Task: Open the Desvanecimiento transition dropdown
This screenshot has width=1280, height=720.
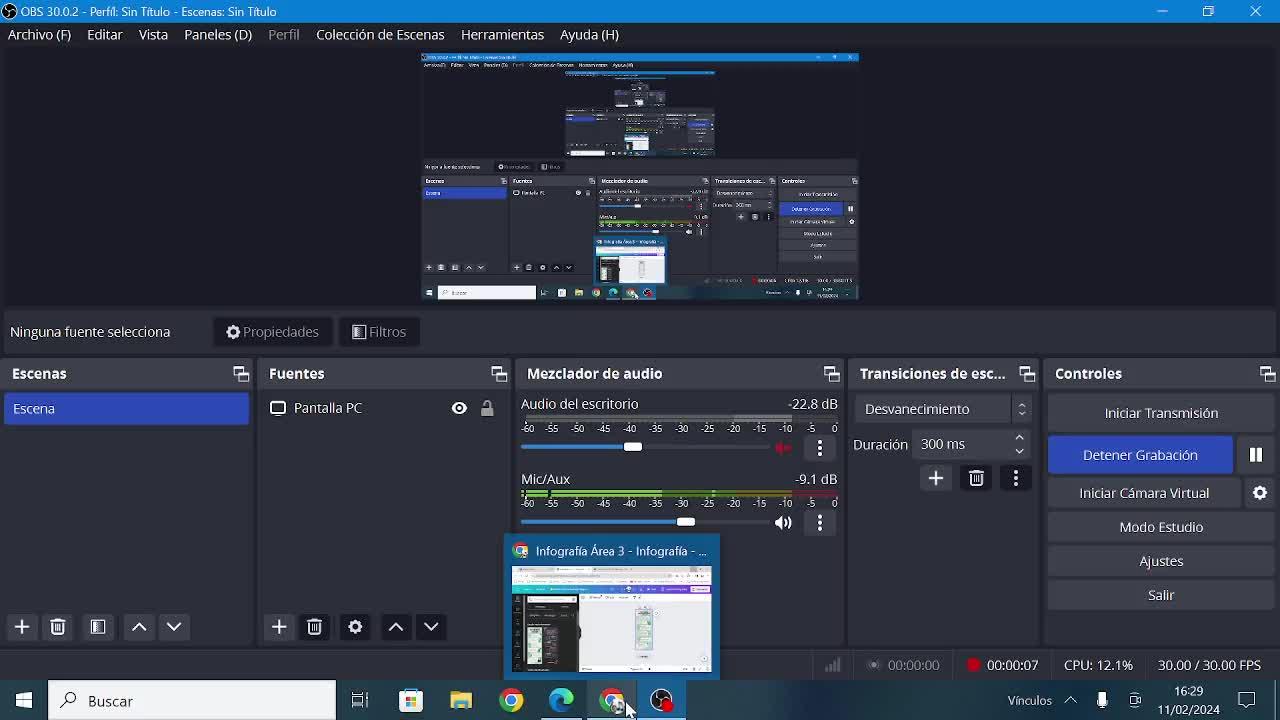Action: click(942, 409)
